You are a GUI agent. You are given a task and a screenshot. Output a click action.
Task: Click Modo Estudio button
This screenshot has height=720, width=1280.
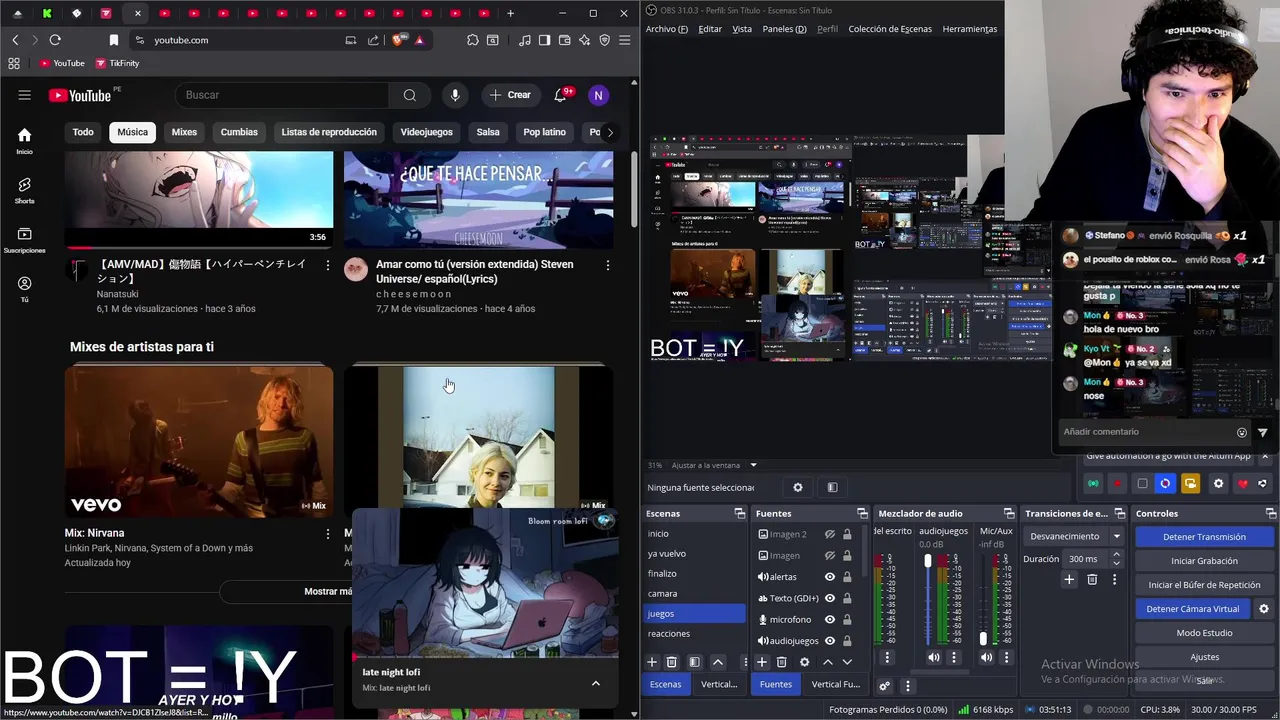(x=1204, y=633)
